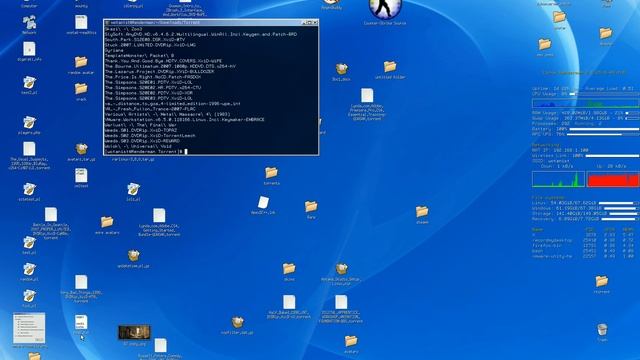Click 'Weeds.S01.DVDRip.XviD-TOPAZ' terminal line

point(141,130)
